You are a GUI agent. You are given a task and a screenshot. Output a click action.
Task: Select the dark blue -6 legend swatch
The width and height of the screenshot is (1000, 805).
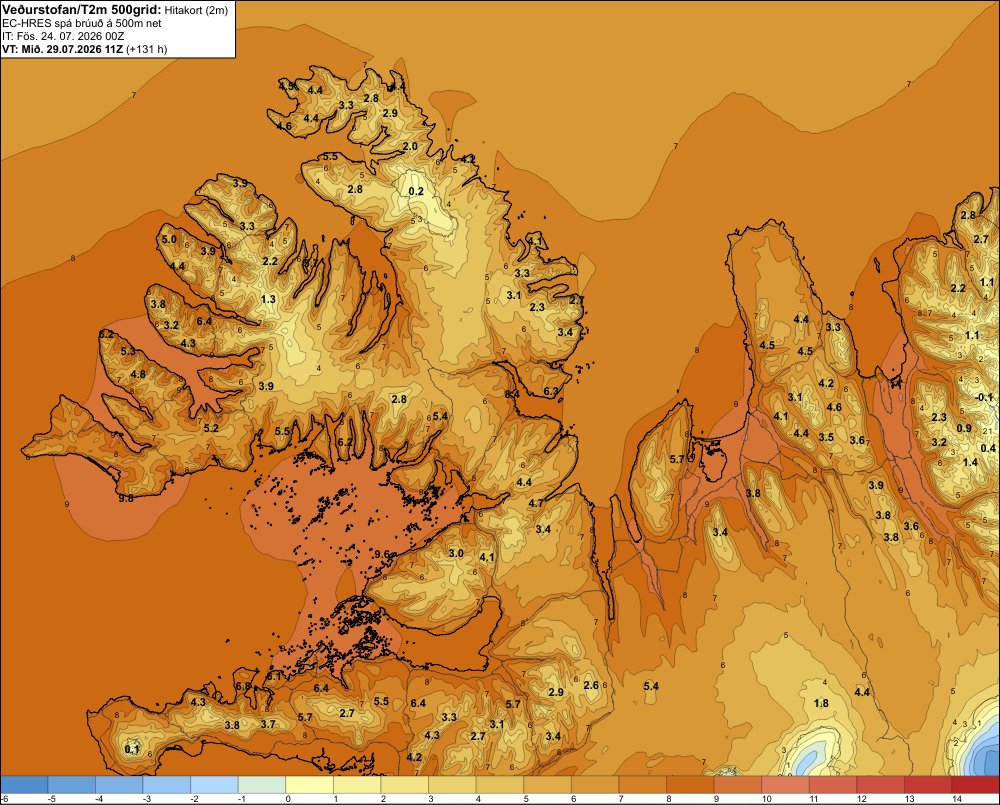[24, 784]
